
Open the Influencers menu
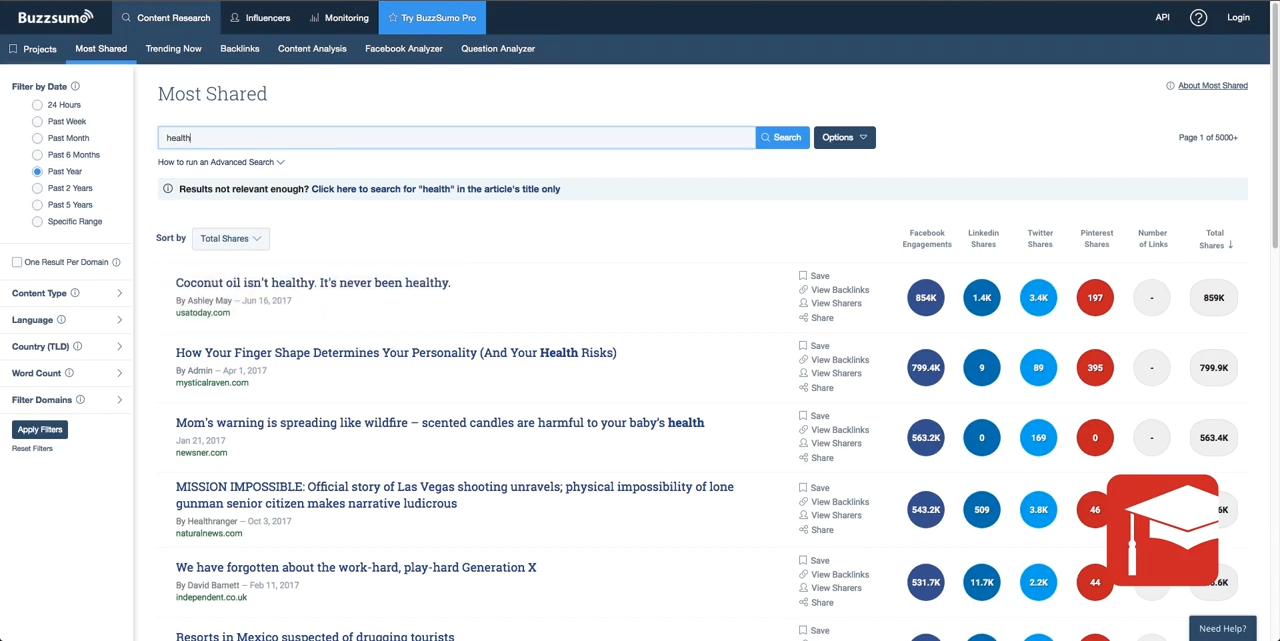(x=260, y=17)
